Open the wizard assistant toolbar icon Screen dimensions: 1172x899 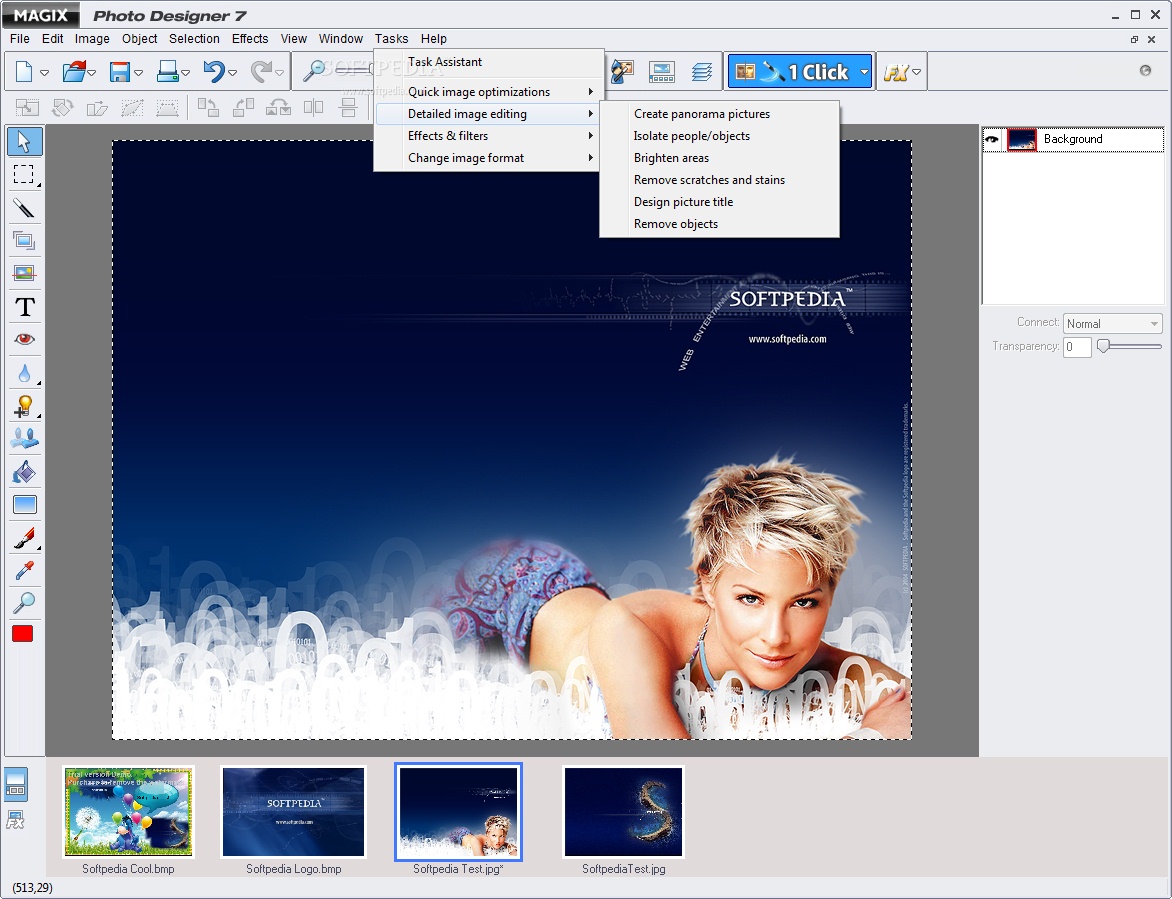[622, 72]
